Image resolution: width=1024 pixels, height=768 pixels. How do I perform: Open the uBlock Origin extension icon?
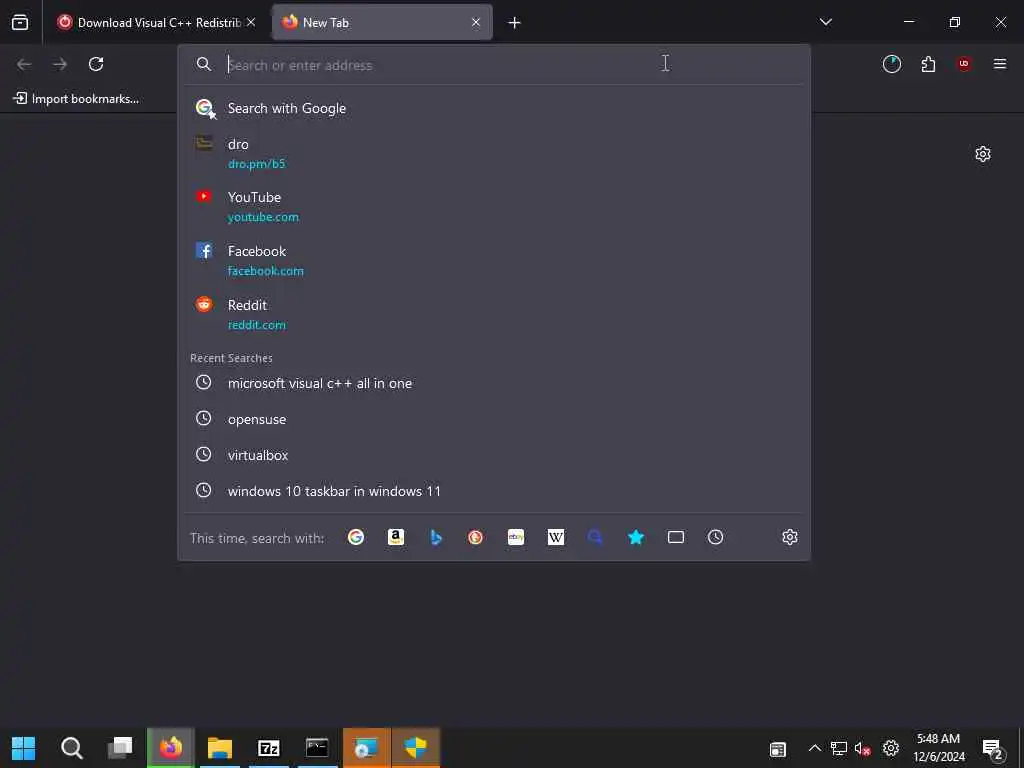pos(964,63)
